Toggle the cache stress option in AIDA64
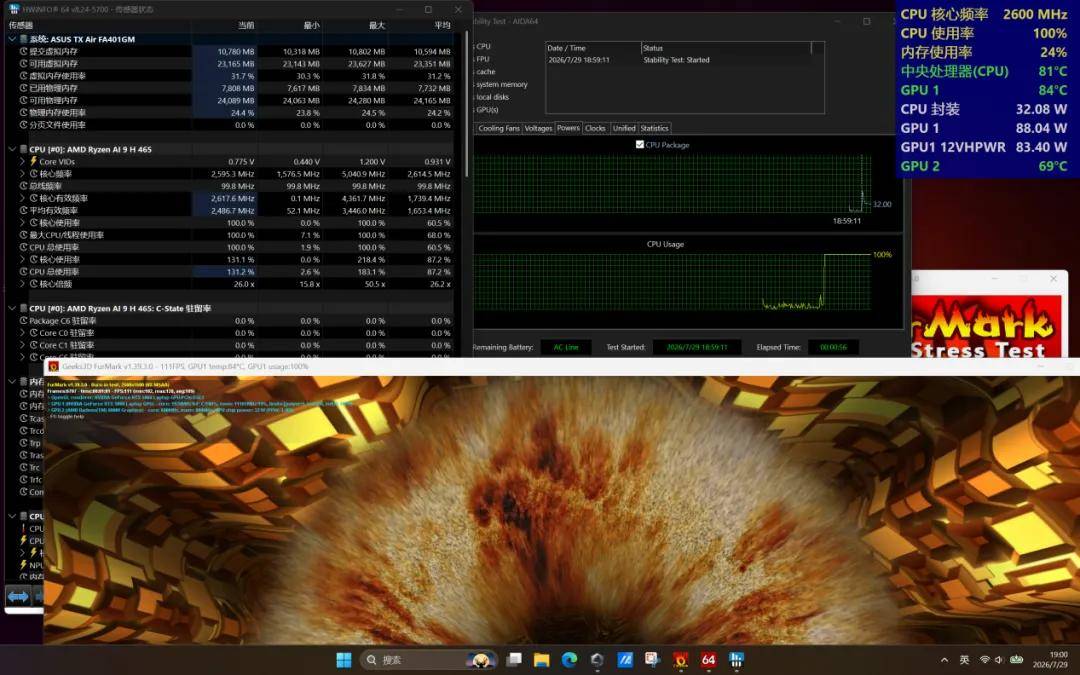Viewport: 1080px width, 675px height. pos(486,72)
